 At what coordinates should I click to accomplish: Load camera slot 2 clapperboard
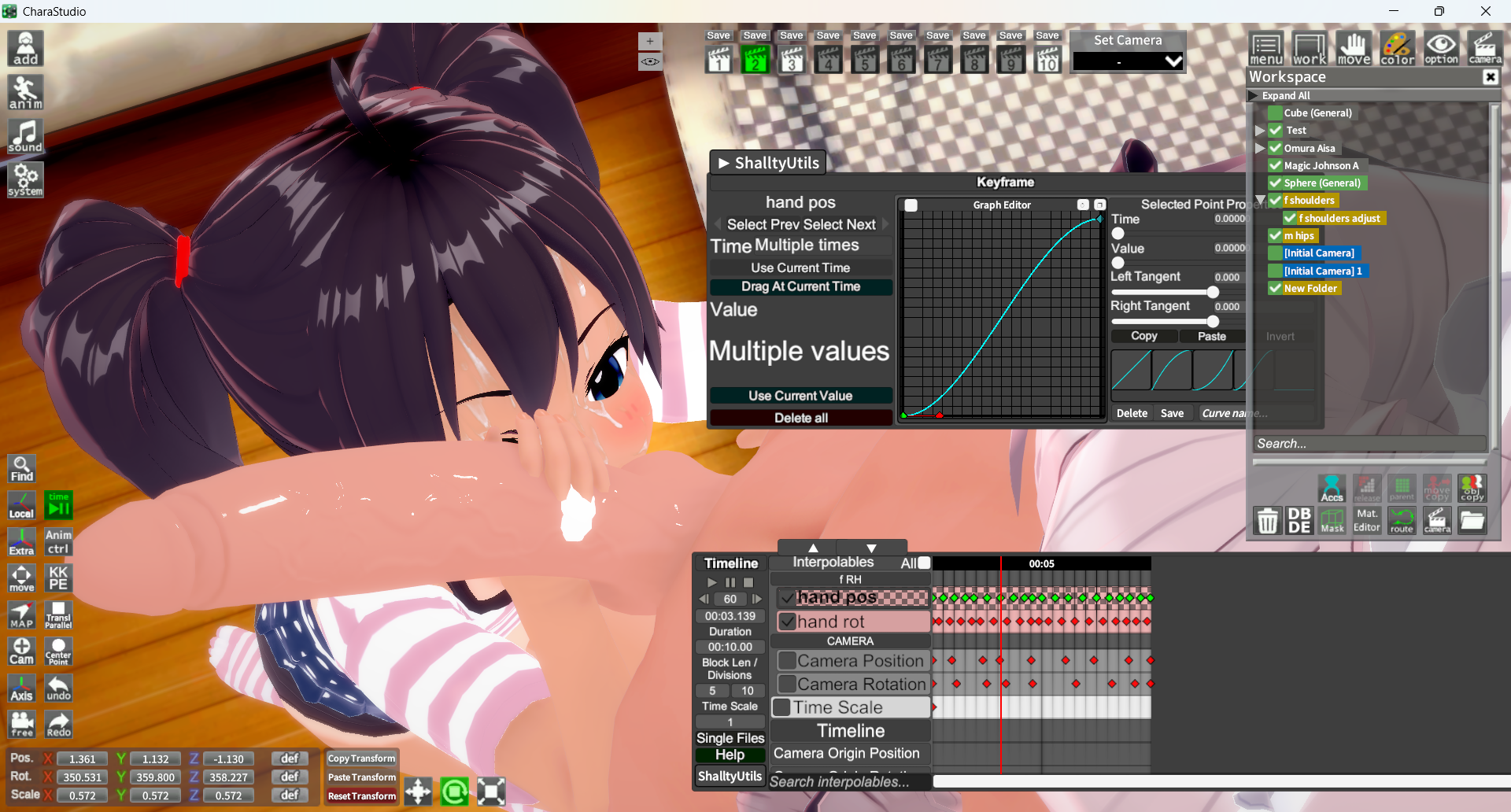click(755, 60)
